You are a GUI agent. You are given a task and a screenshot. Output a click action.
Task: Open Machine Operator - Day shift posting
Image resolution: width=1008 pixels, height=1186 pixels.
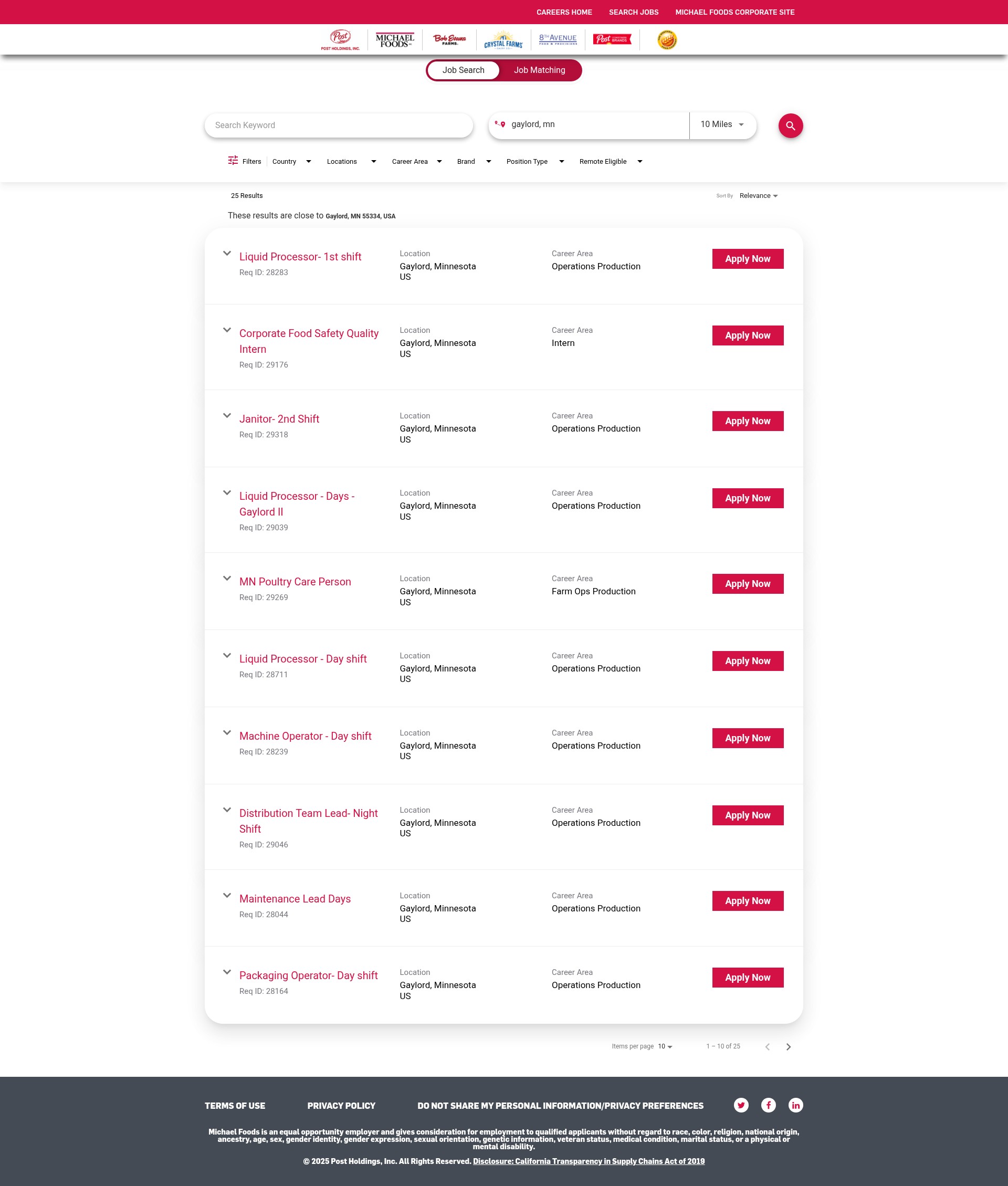(305, 736)
